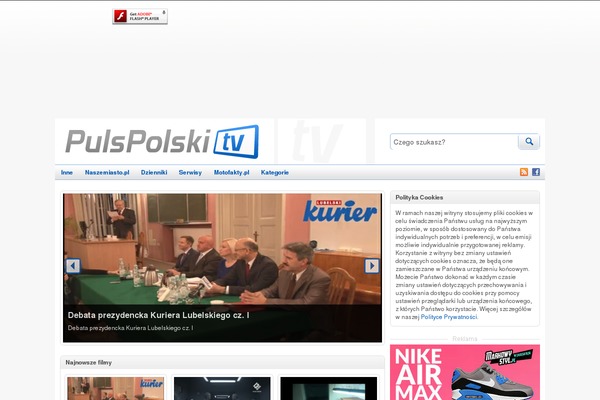Open the Facebook page icon
The image size is (600, 400).
(536, 172)
